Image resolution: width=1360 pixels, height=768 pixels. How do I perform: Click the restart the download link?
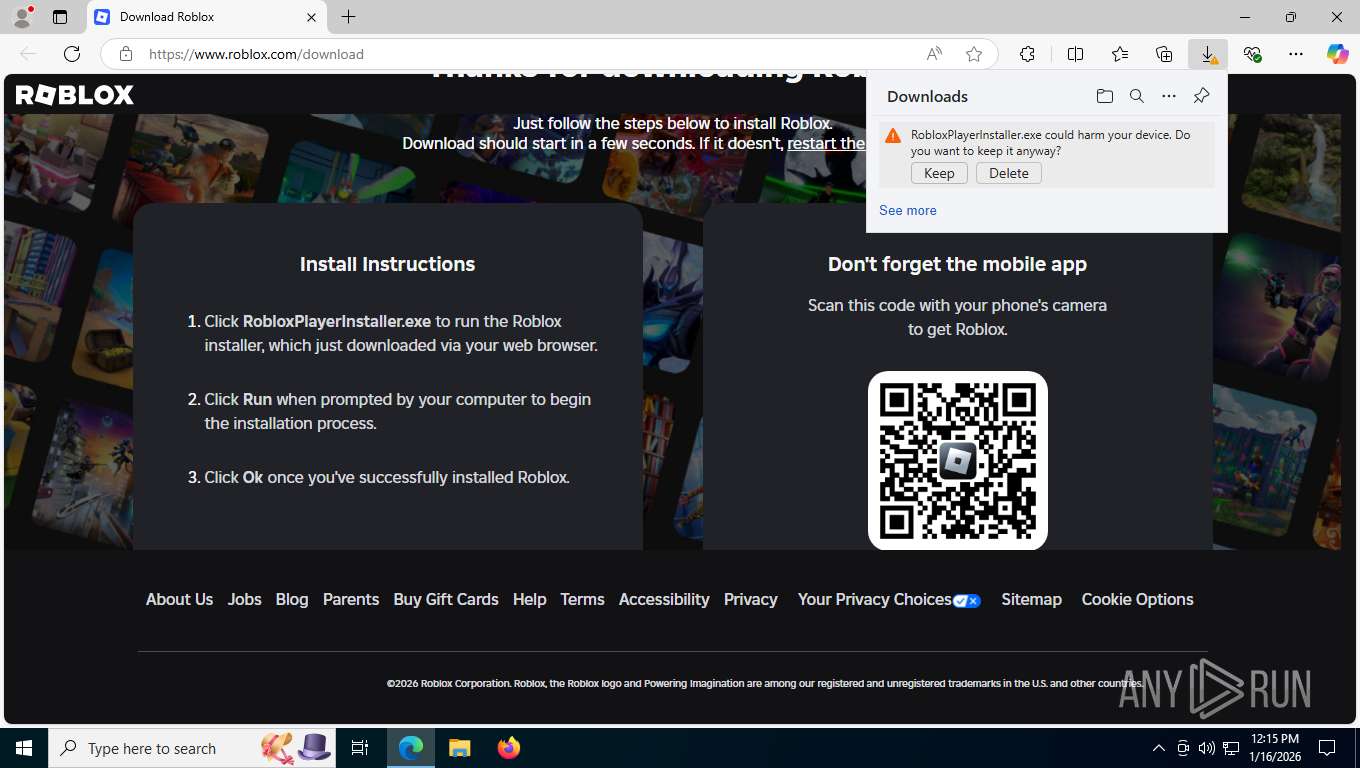[x=826, y=143]
